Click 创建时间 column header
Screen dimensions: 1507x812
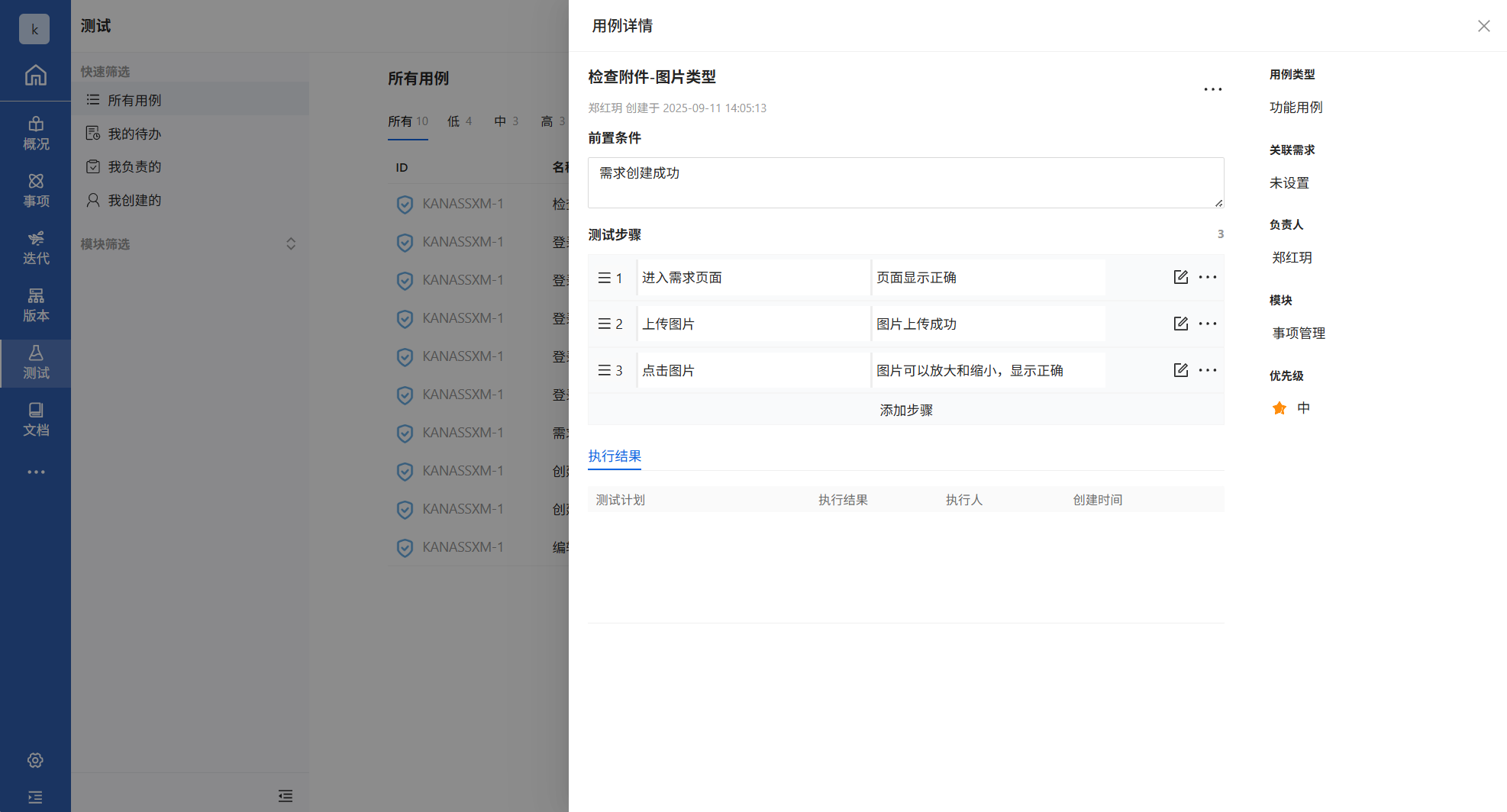(1097, 500)
